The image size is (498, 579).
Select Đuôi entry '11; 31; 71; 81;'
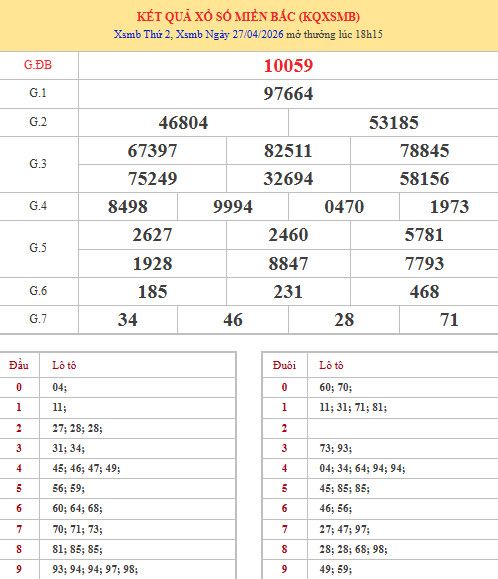point(353,407)
